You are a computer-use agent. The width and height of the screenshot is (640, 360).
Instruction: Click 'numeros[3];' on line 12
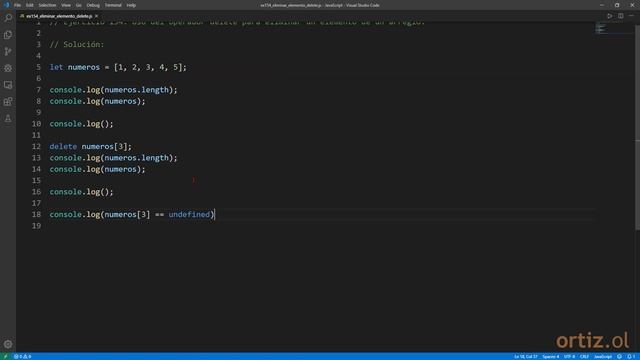click(107, 146)
